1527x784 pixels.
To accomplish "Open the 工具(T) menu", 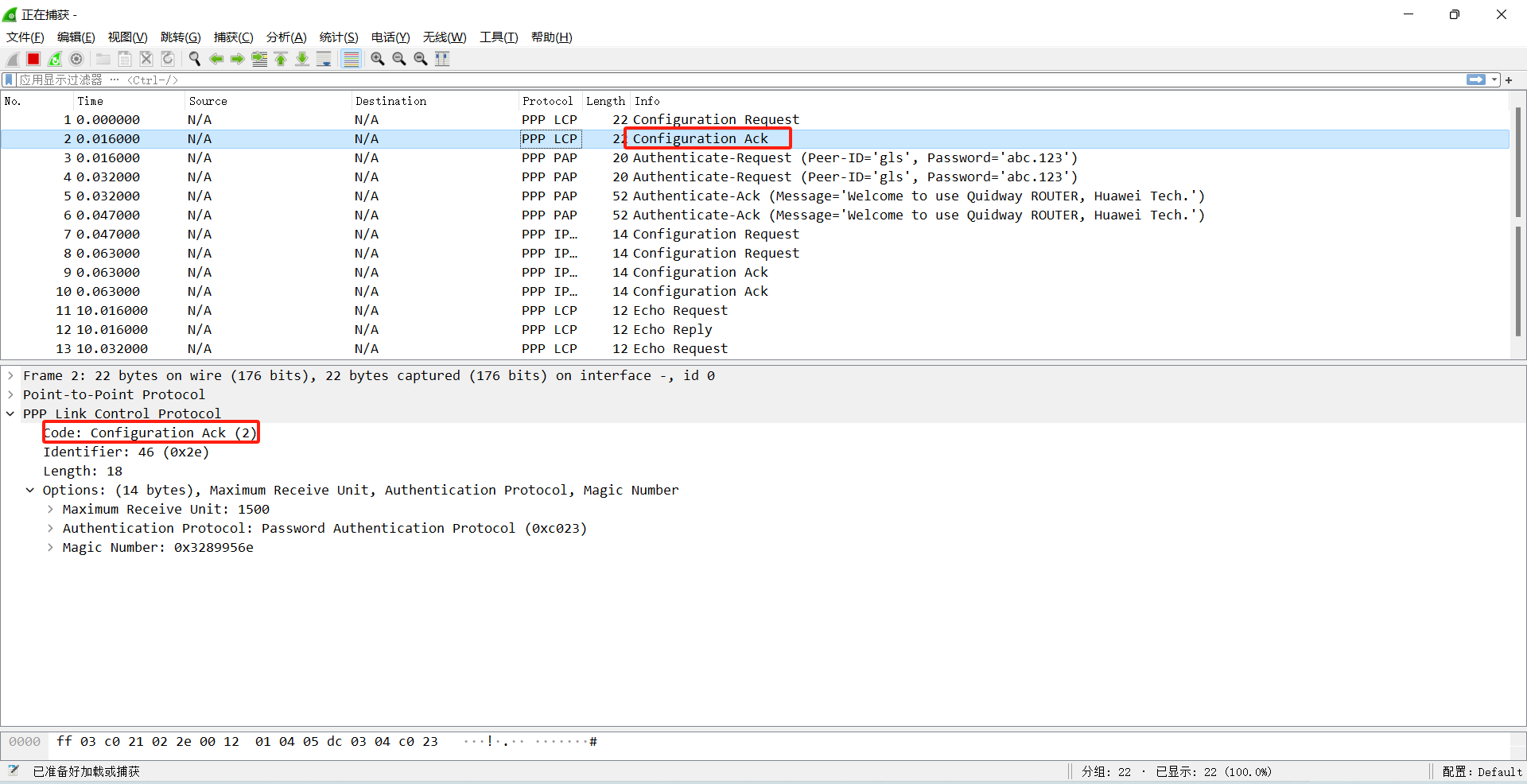I will click(x=499, y=37).
